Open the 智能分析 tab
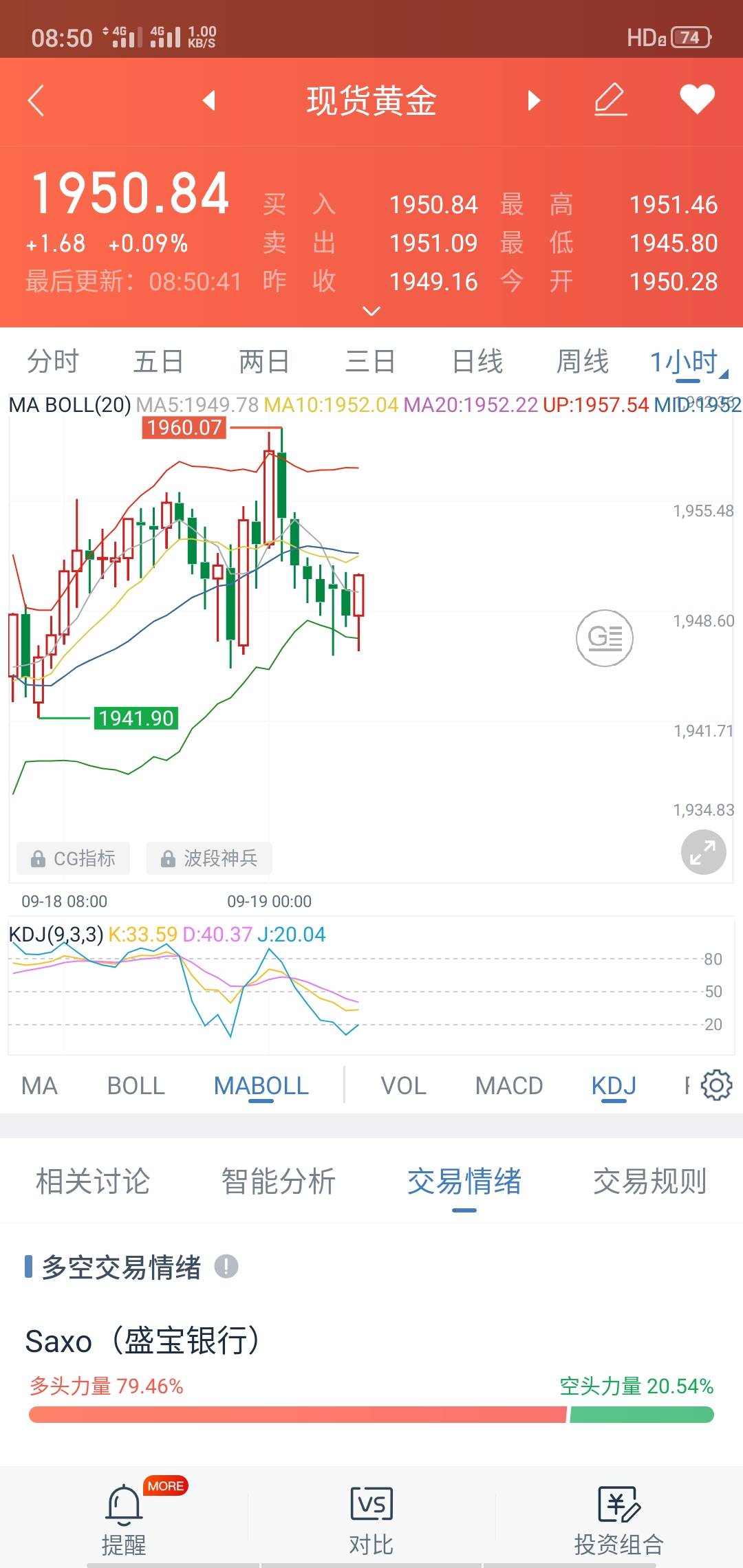 279,1182
